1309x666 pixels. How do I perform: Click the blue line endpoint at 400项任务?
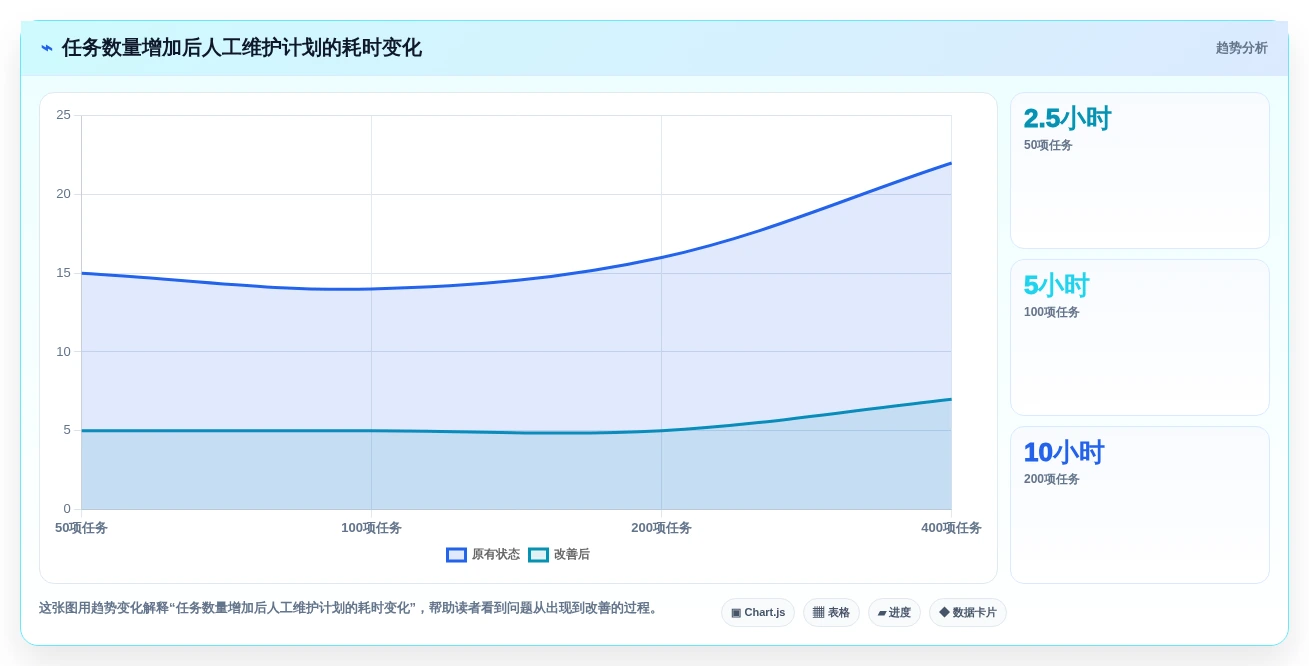tap(951, 163)
